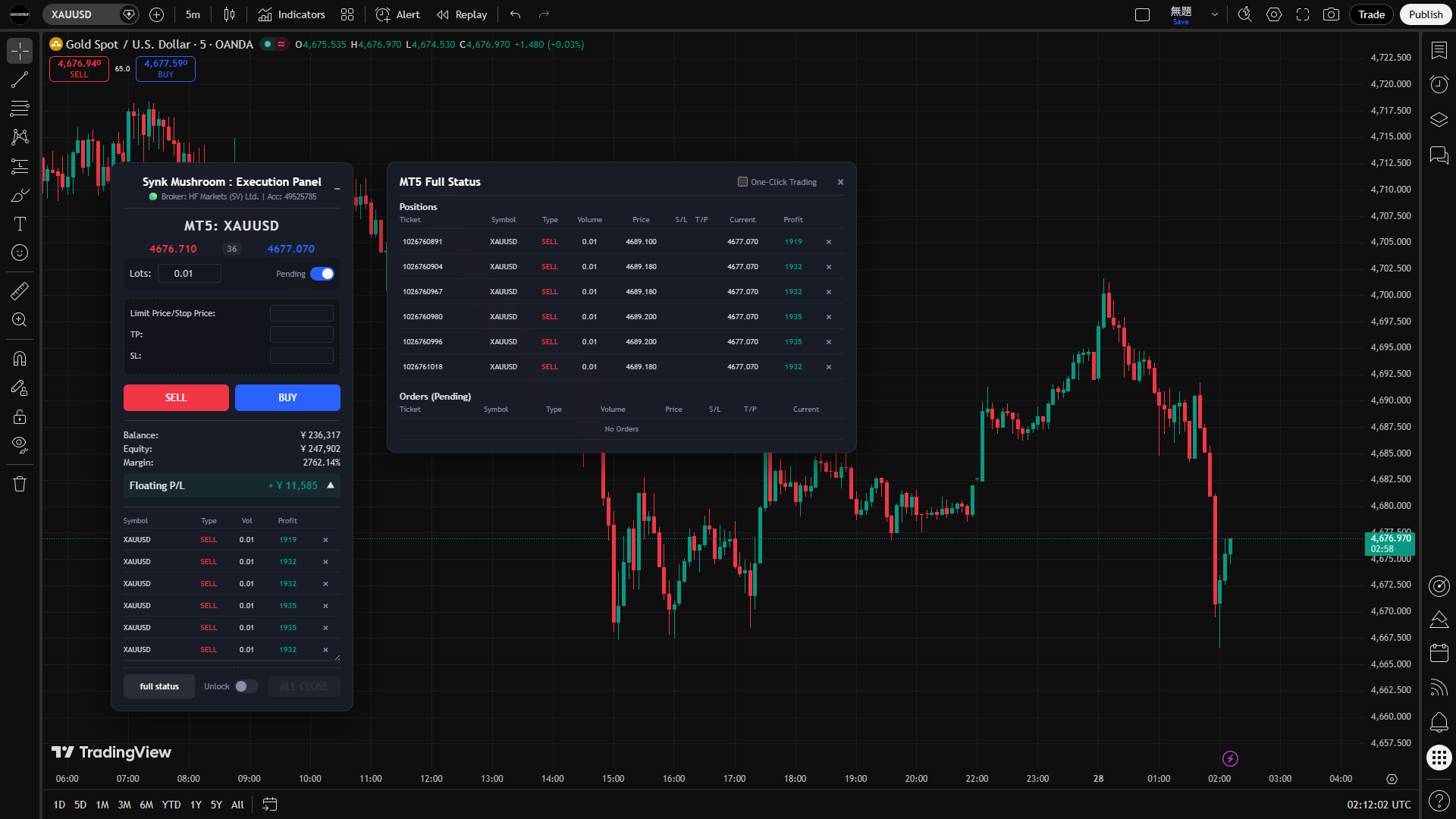The width and height of the screenshot is (1456, 819).
Task: Activate the zoom in tool
Action: pos(20,319)
